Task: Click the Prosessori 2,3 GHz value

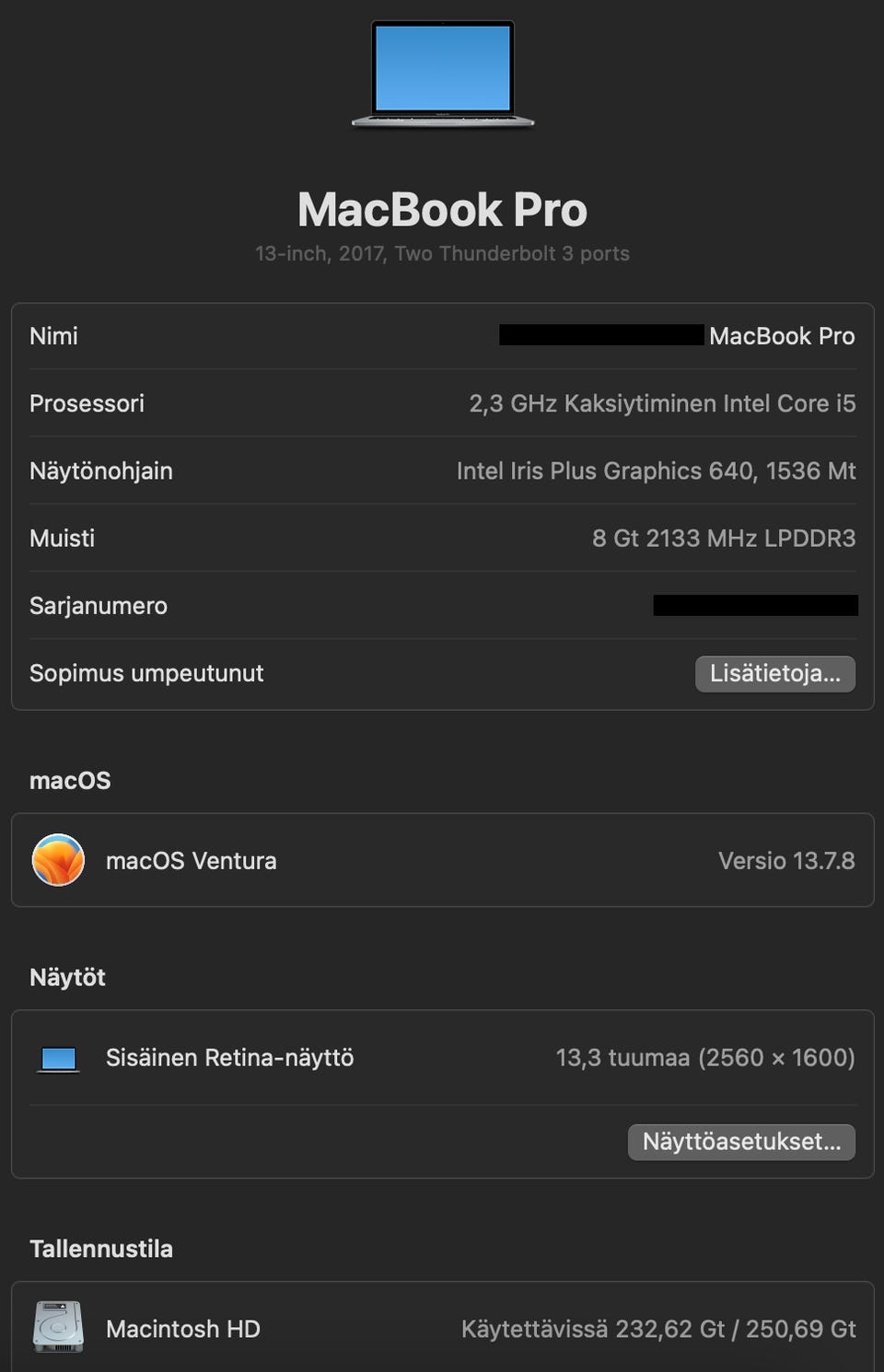Action: point(662,403)
